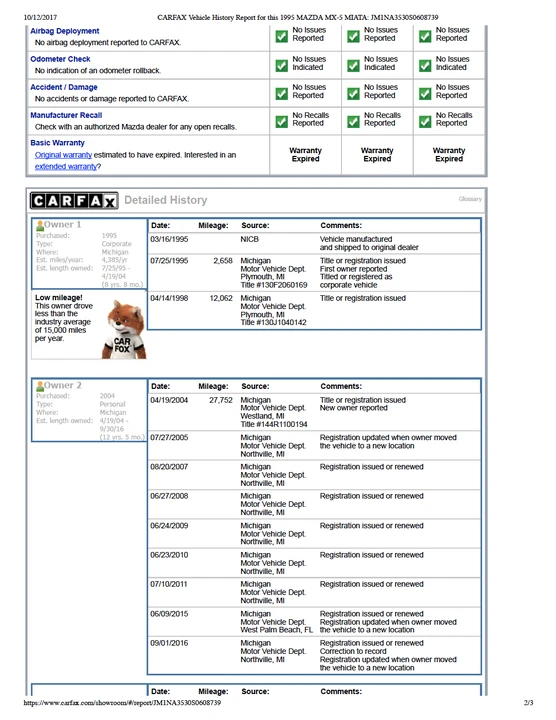Click 'New owner reported' comment
The height and width of the screenshot is (720, 556).
click(354, 408)
